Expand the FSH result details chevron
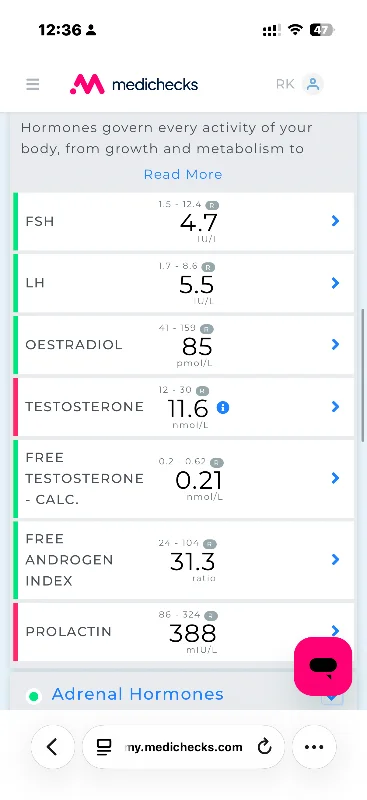Image resolution: width=367 pixels, height=800 pixels. (335, 221)
